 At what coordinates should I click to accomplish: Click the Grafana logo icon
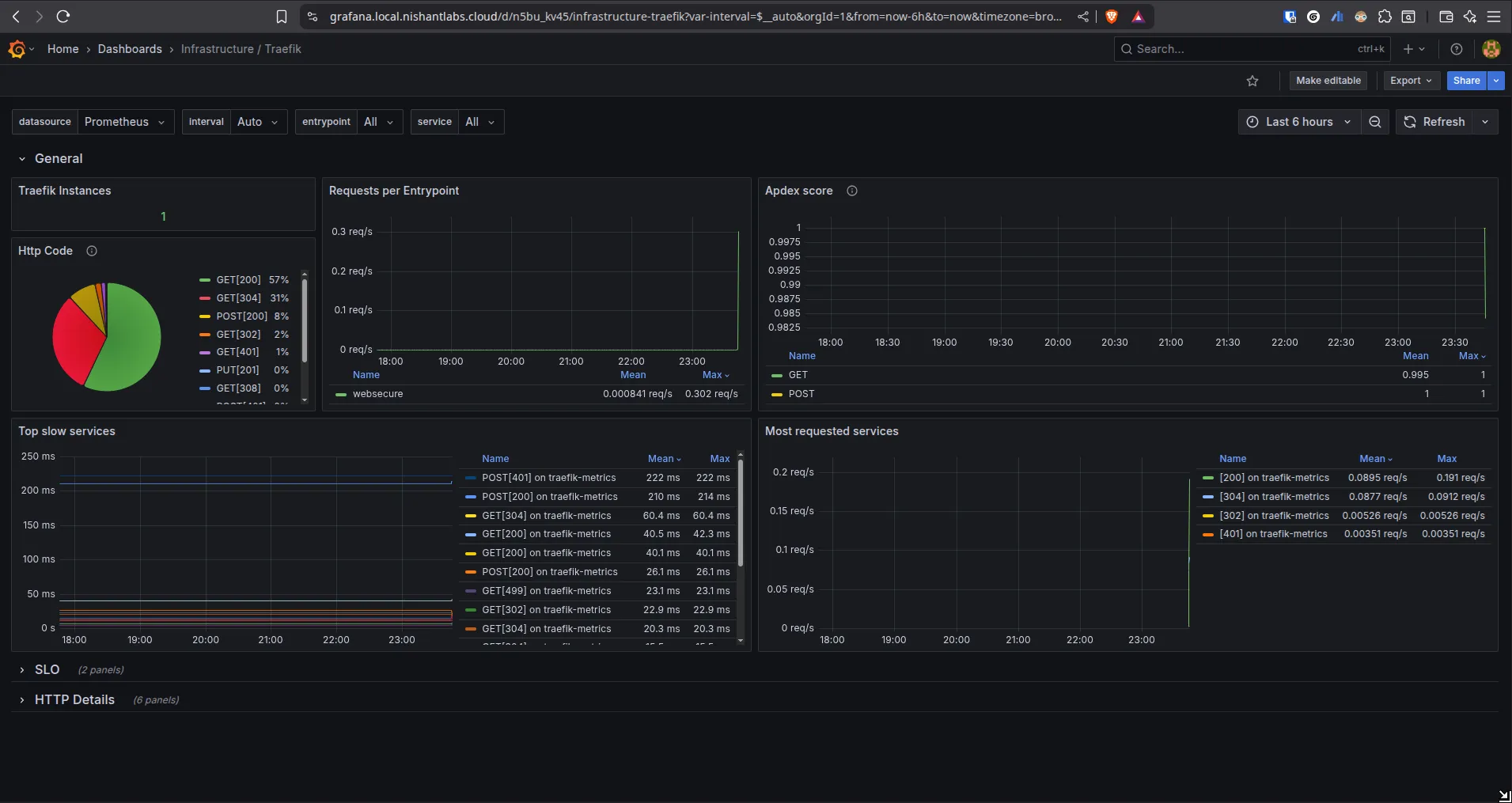[x=17, y=49]
